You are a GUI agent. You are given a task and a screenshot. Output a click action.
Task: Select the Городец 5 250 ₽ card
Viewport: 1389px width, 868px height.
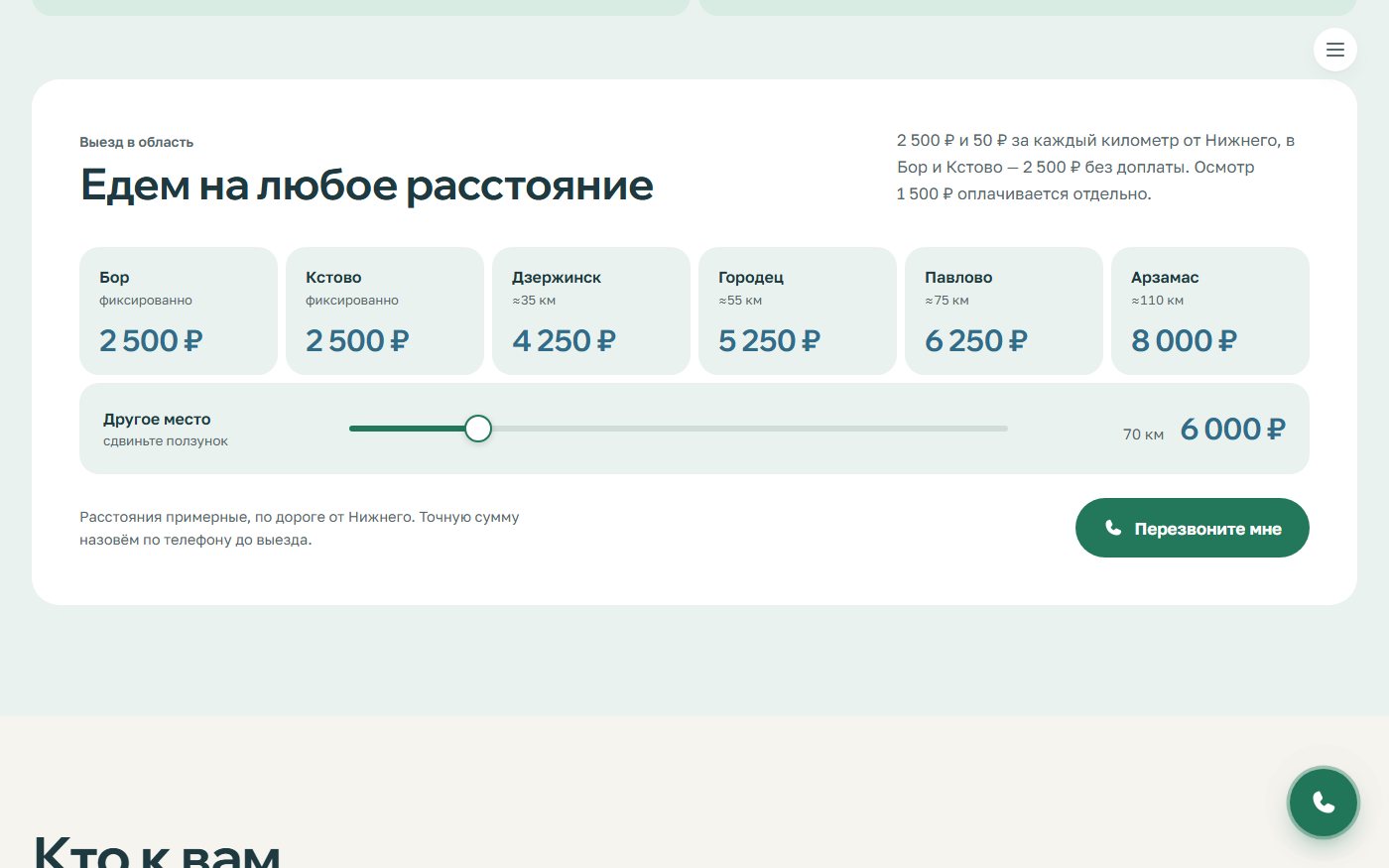click(x=798, y=311)
